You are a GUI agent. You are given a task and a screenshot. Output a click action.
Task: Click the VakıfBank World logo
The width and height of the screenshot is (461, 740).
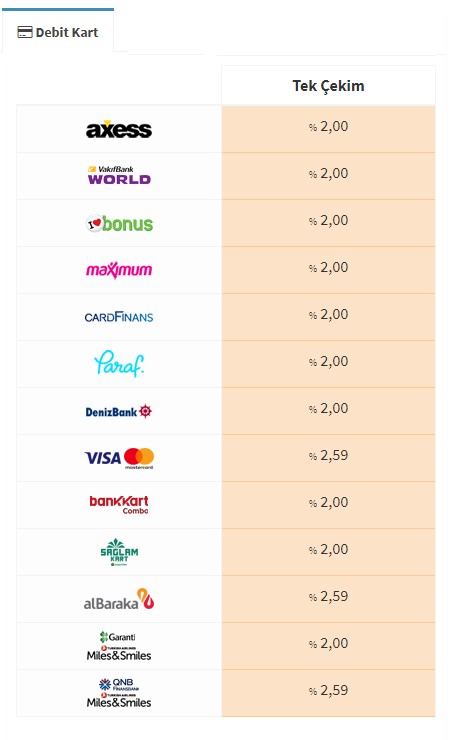tap(119, 176)
